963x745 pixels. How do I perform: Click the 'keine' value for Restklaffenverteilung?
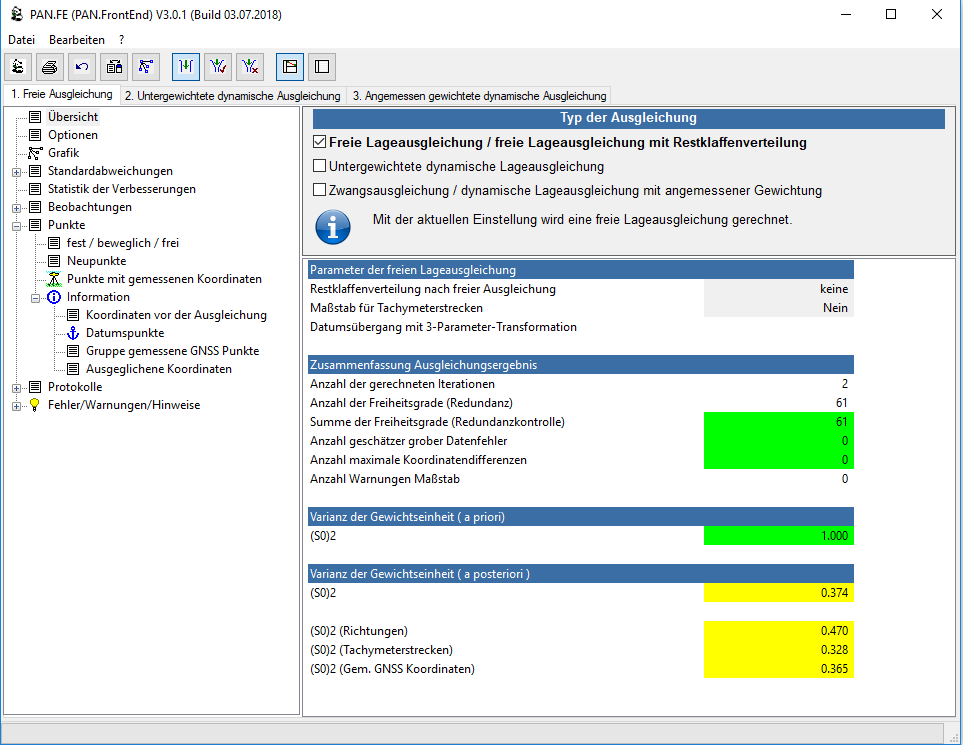pyautogui.click(x=779, y=289)
